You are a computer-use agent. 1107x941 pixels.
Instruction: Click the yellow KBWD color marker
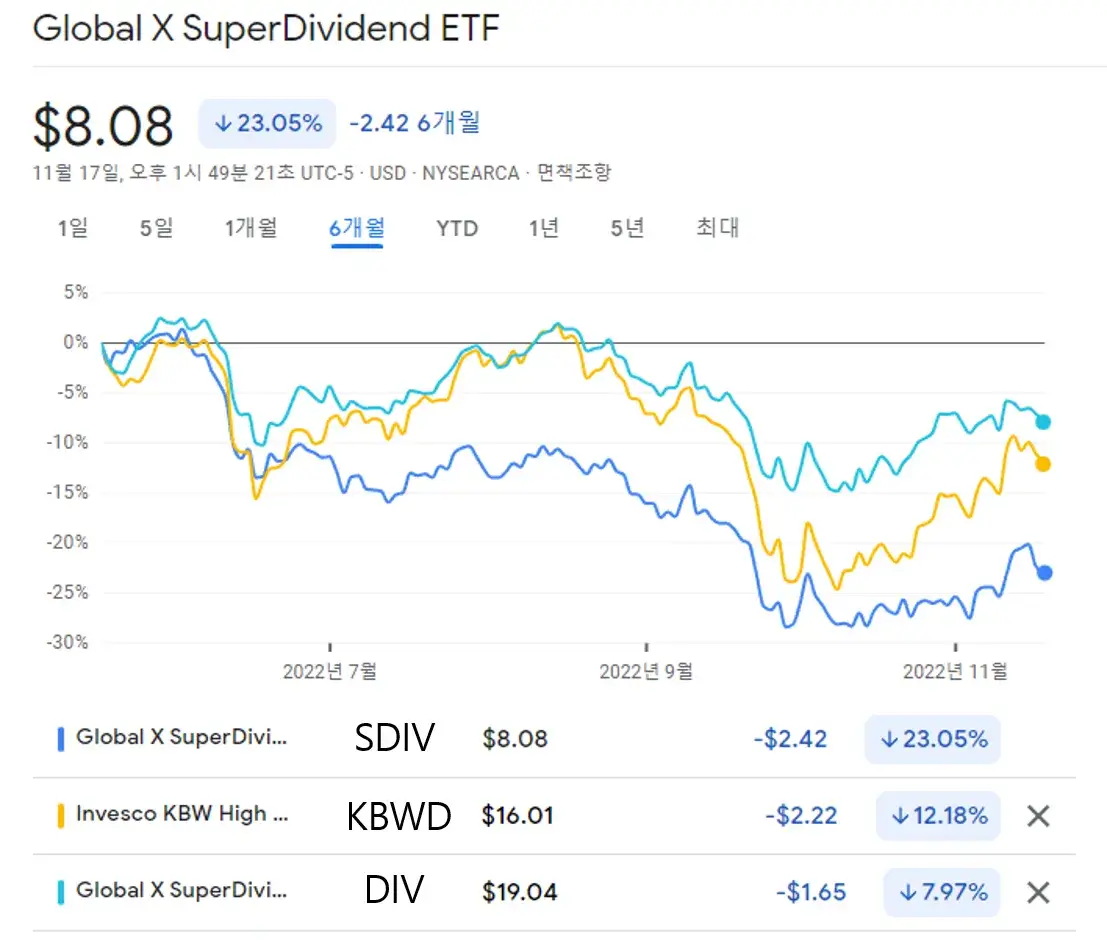61,816
